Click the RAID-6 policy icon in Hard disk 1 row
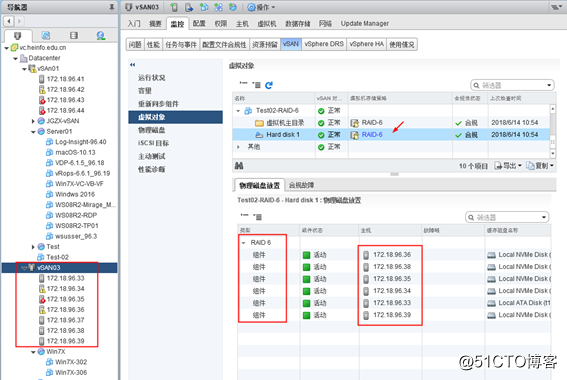Viewport: 567px width, 380px height. point(354,135)
